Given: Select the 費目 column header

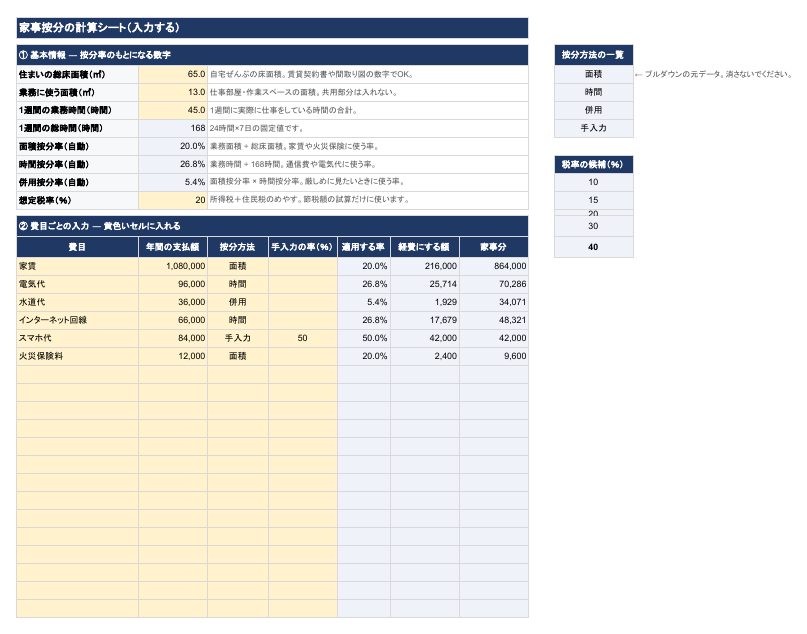Looking at the screenshot, I should [x=77, y=247].
